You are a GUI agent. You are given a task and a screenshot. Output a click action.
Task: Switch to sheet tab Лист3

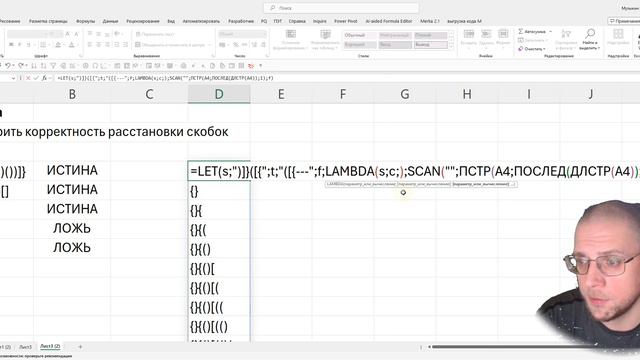25,347
